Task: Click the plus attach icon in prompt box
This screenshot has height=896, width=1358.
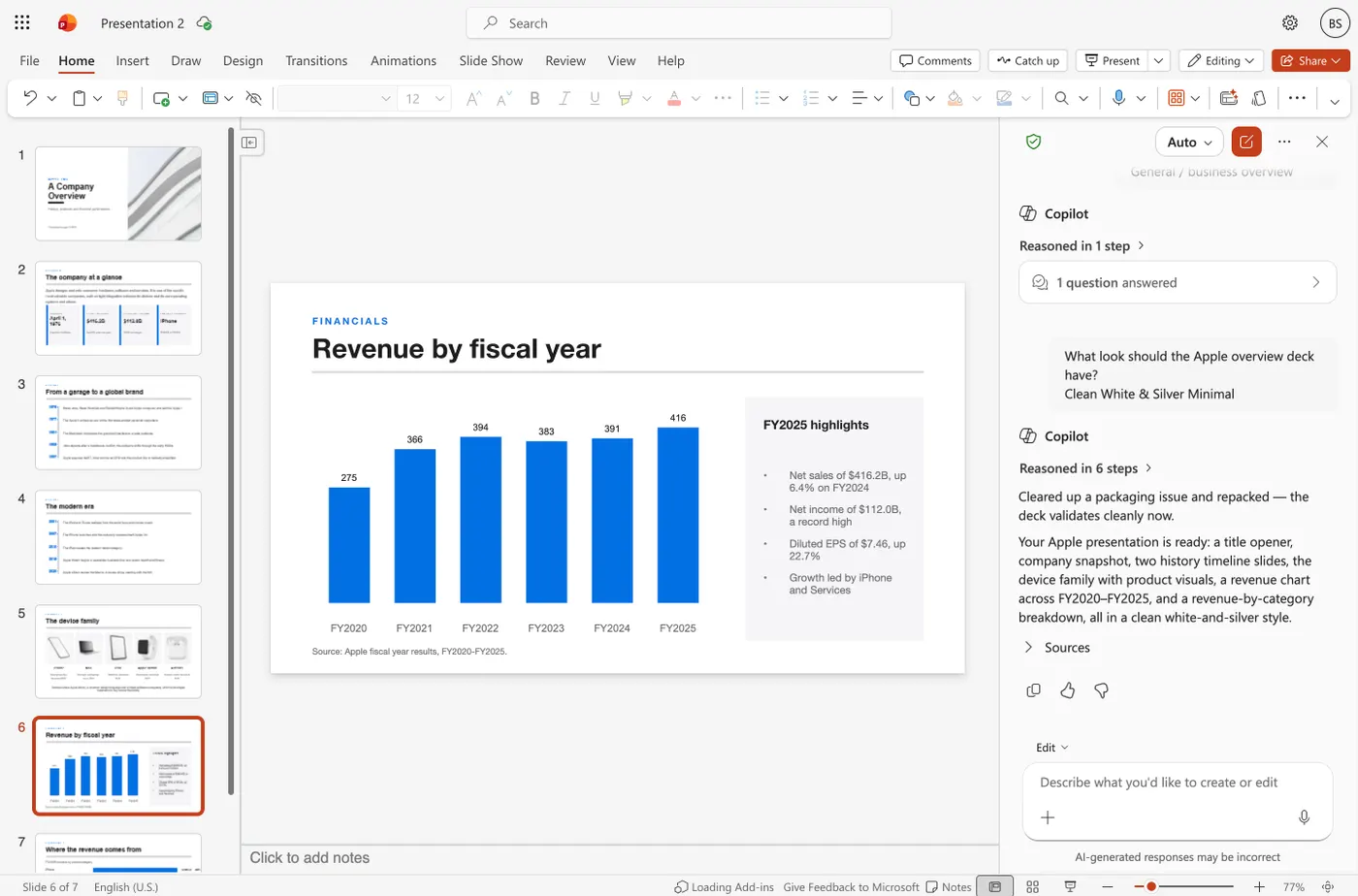Action: pos(1048,817)
